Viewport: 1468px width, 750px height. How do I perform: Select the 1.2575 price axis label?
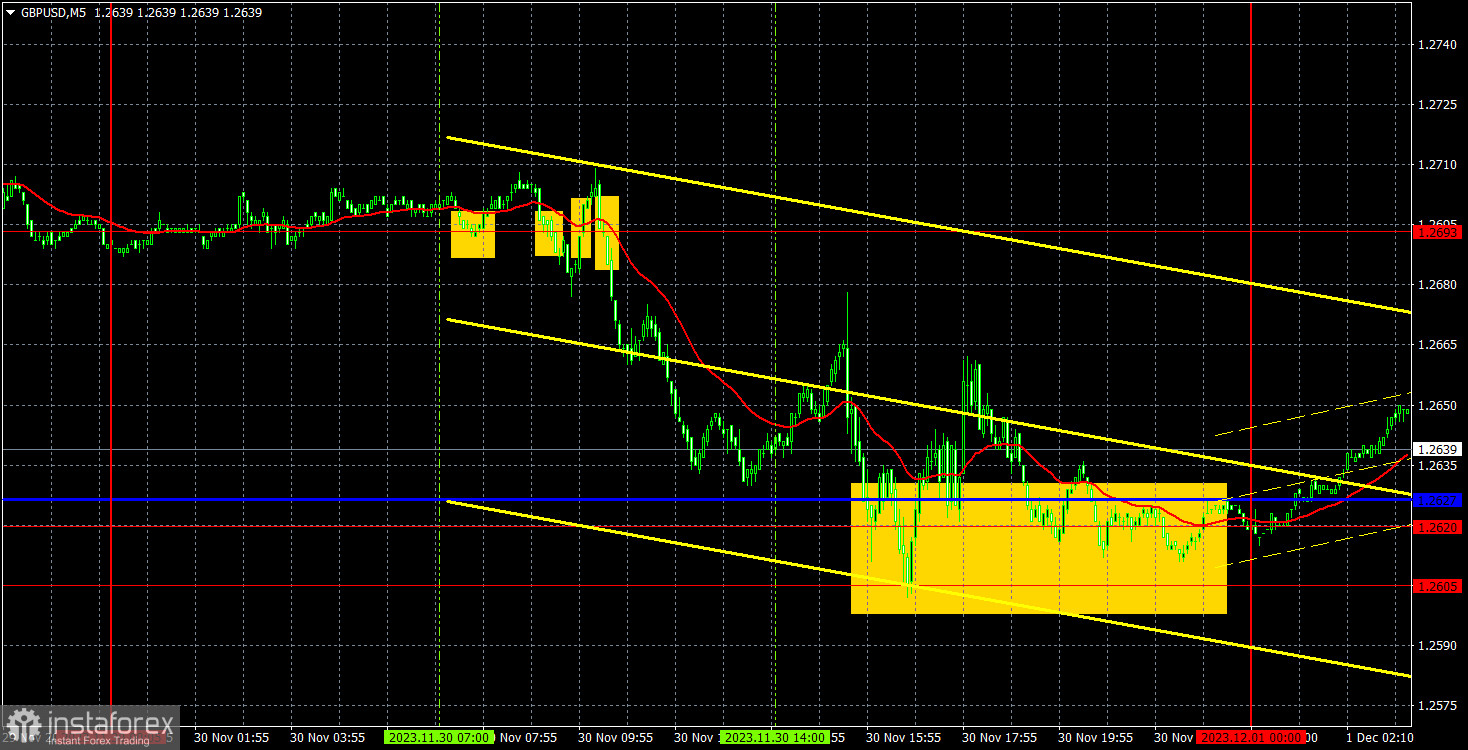(x=1439, y=706)
